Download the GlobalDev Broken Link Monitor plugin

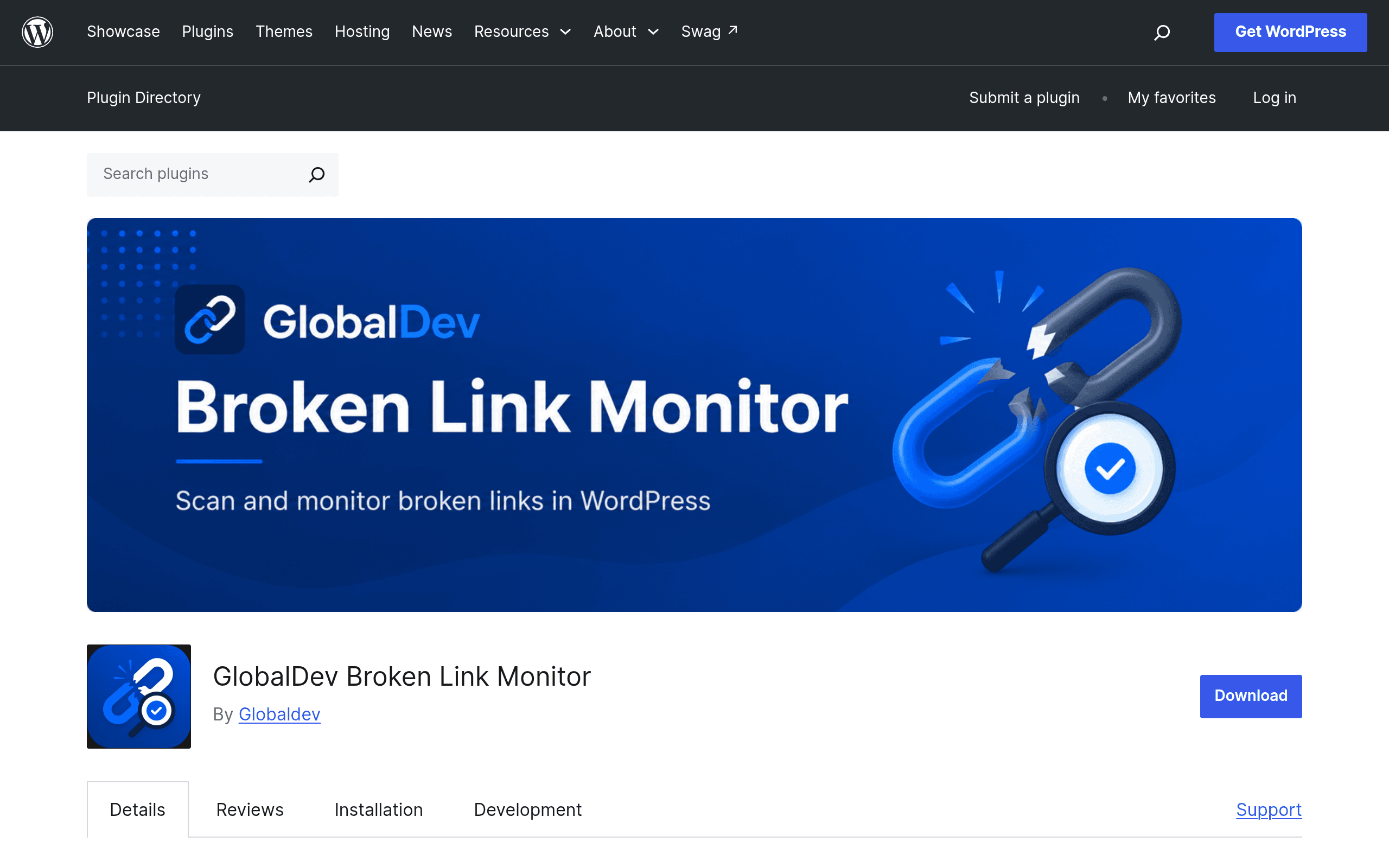[x=1251, y=696]
